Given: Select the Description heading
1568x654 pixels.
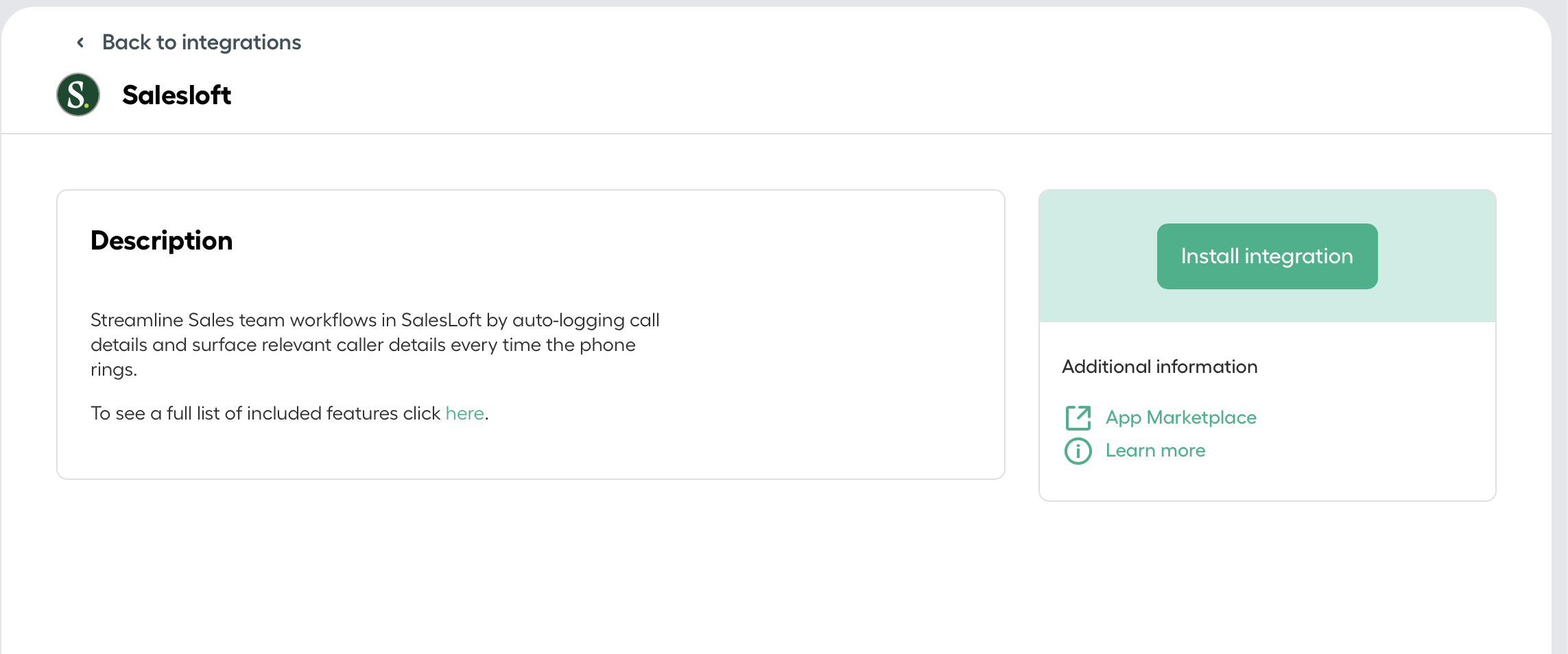Looking at the screenshot, I should click(x=162, y=241).
